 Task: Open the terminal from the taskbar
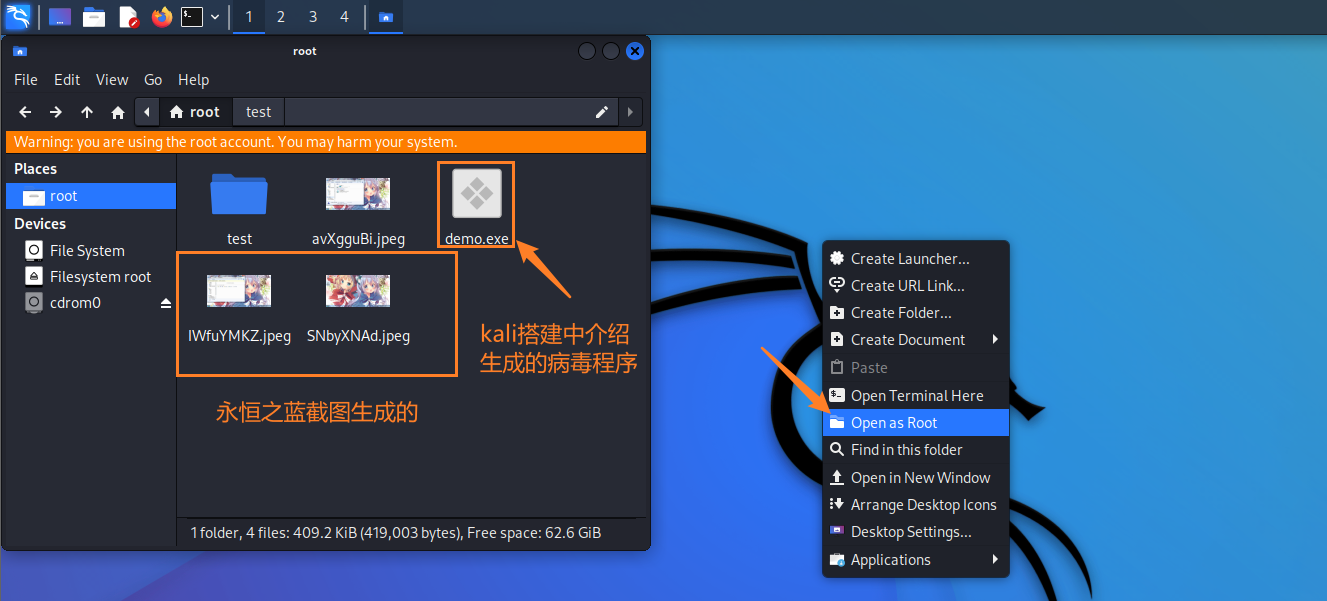click(191, 16)
